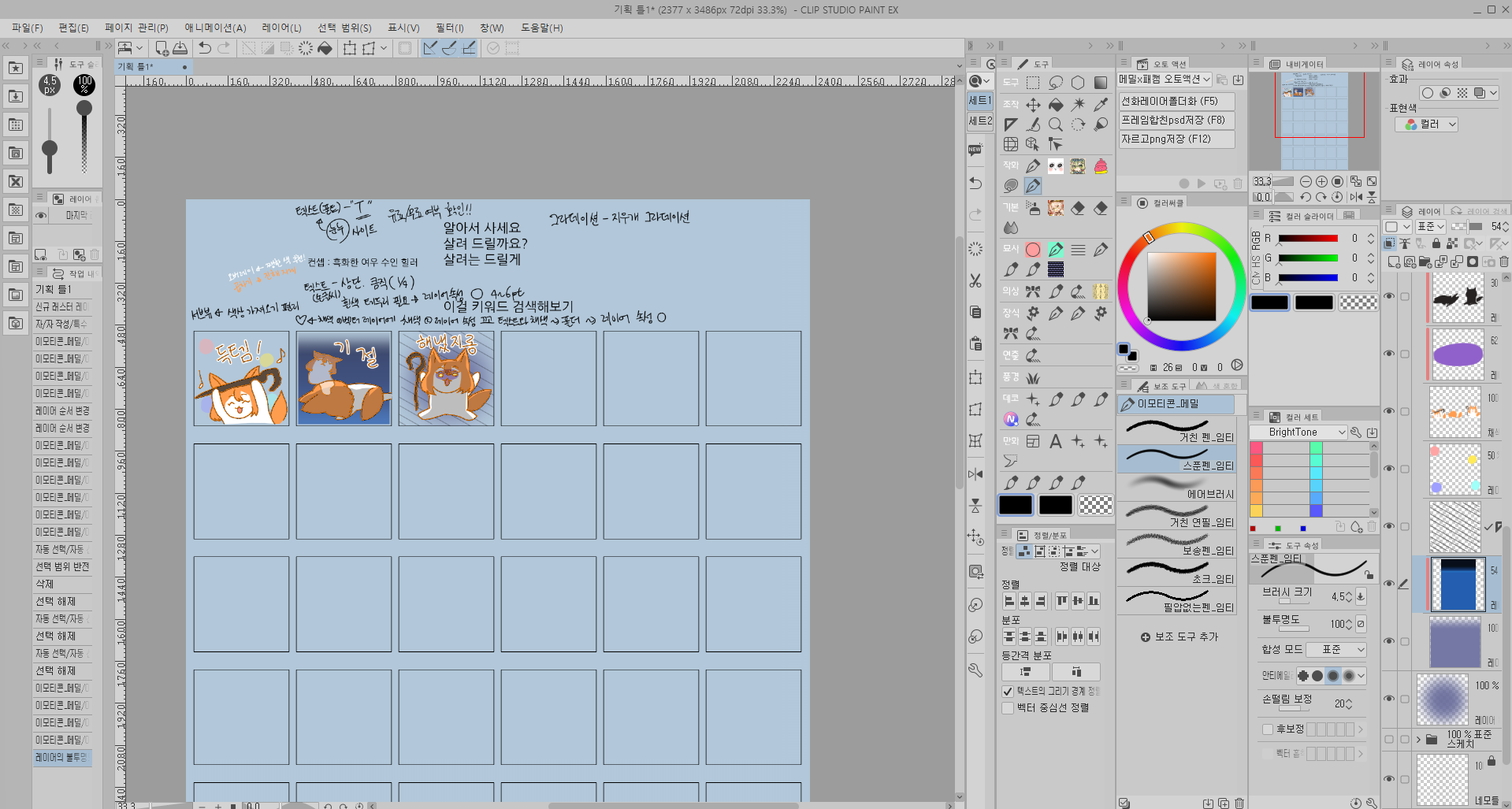Open the 파일(F) menu
This screenshot has height=809, width=1512.
28,28
